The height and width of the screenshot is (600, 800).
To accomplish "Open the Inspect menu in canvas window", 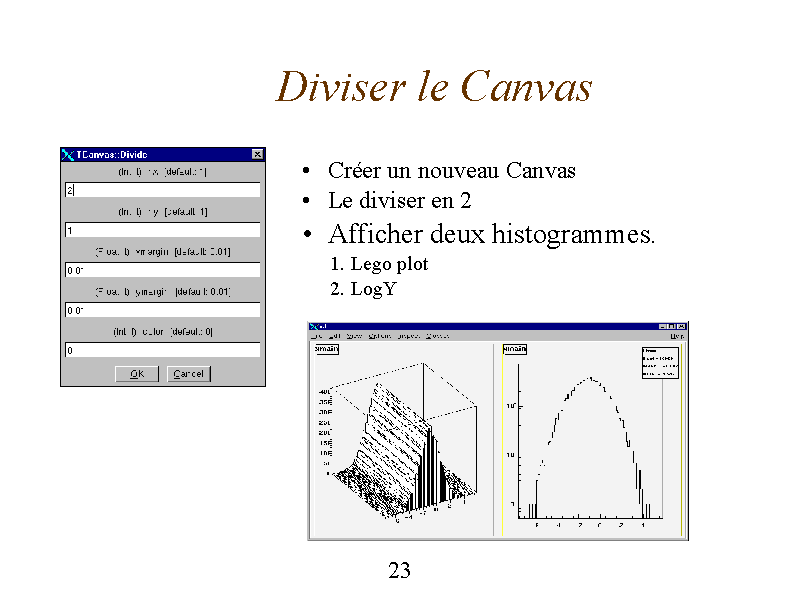I will coord(409,336).
